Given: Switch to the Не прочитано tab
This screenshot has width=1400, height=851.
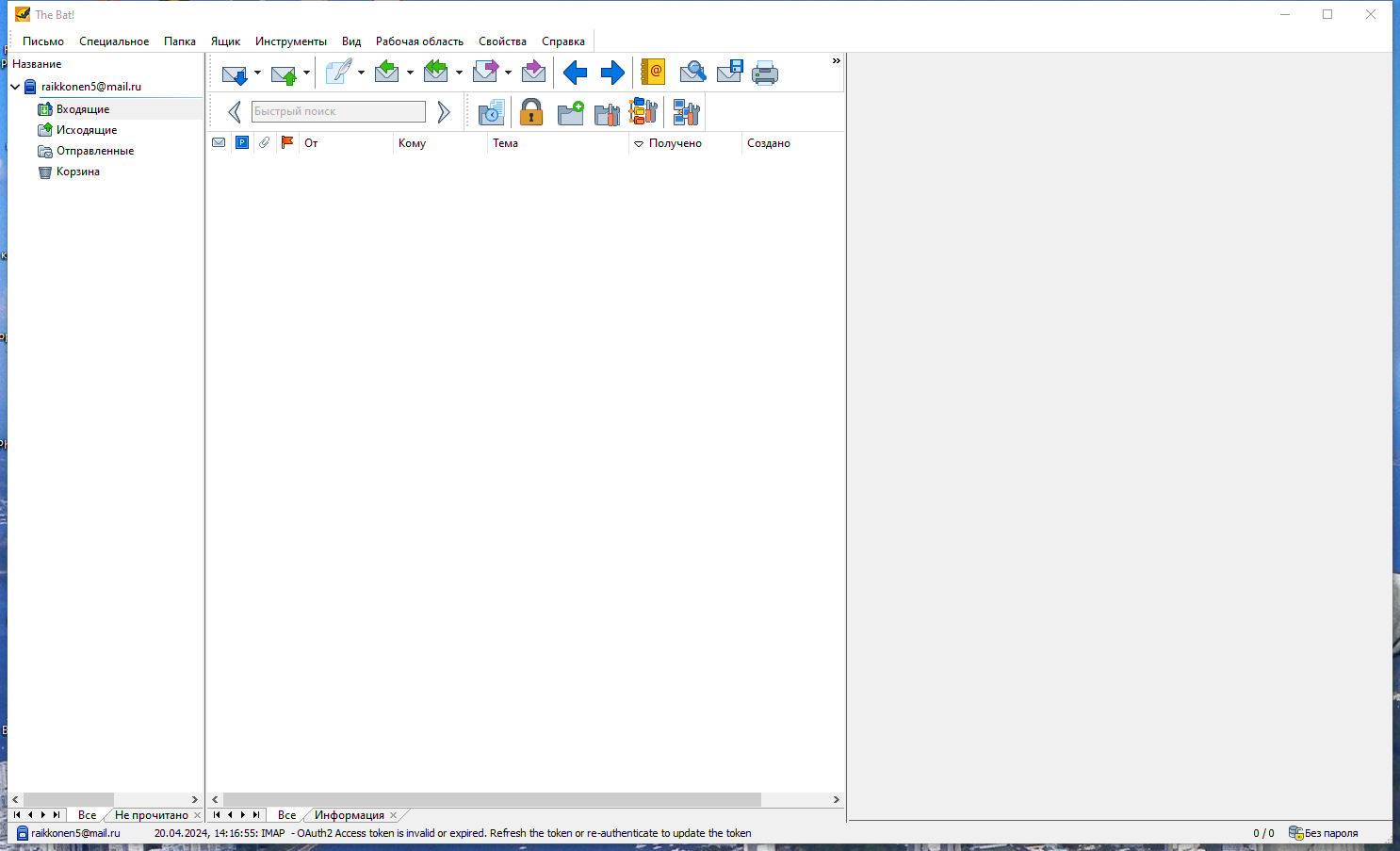Looking at the screenshot, I should [x=151, y=815].
